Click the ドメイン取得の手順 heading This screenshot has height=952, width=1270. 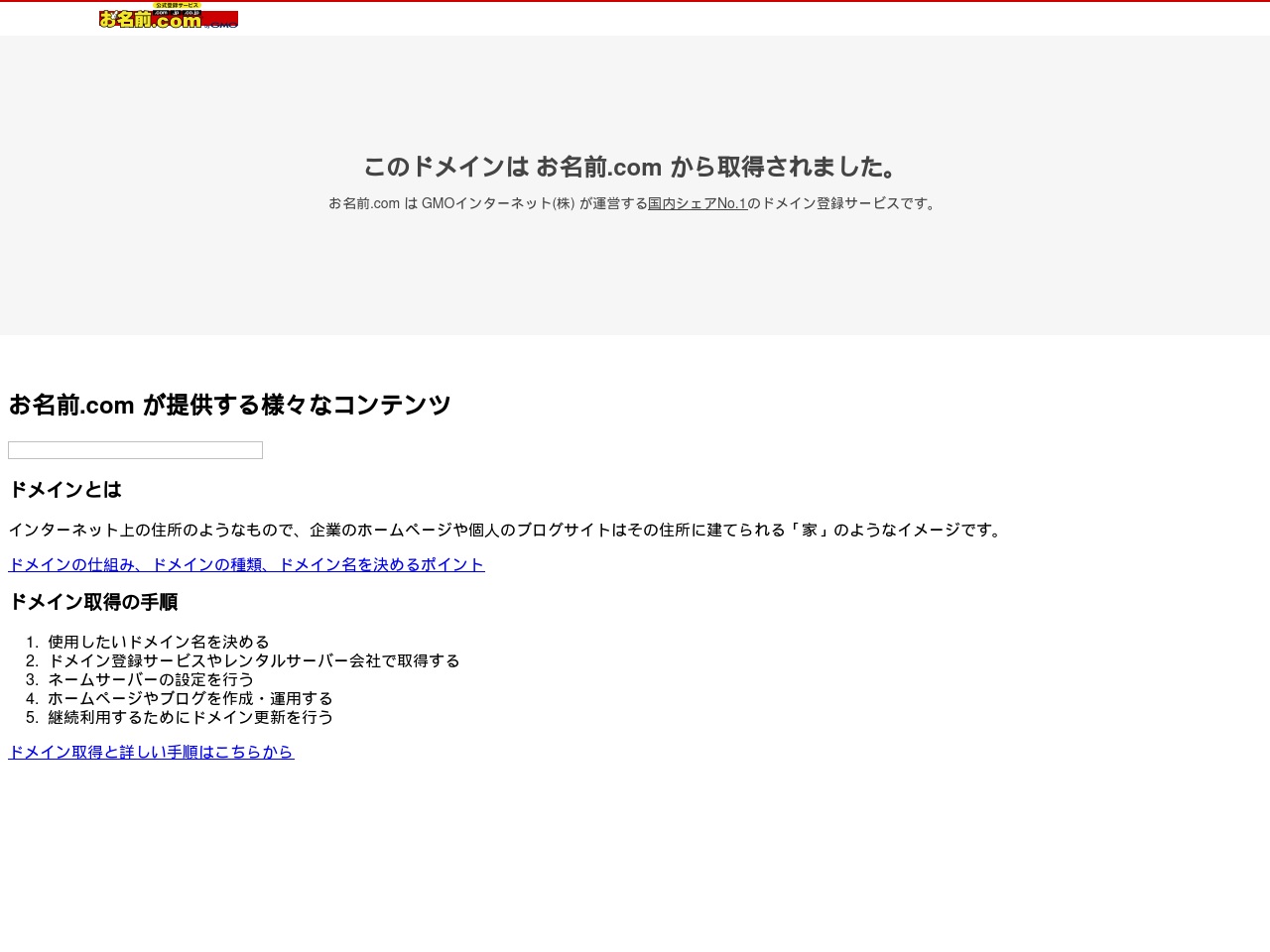pos(93,602)
